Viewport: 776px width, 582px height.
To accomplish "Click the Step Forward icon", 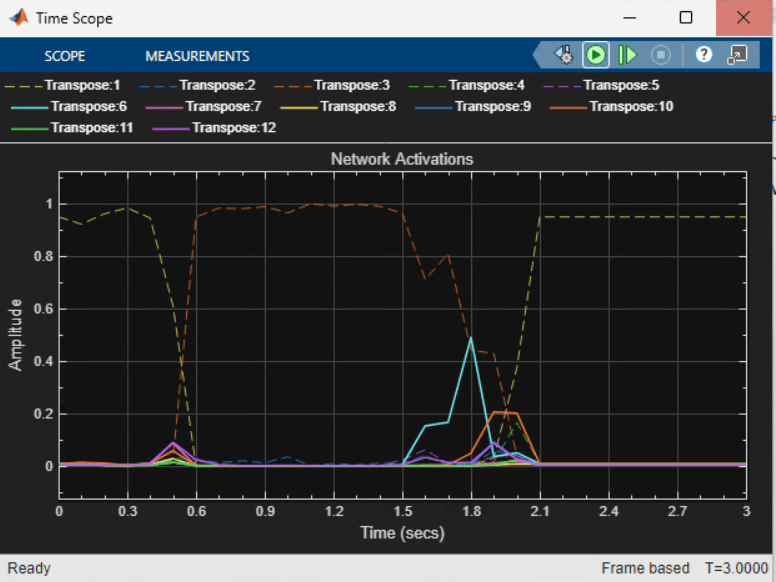I will point(627,55).
